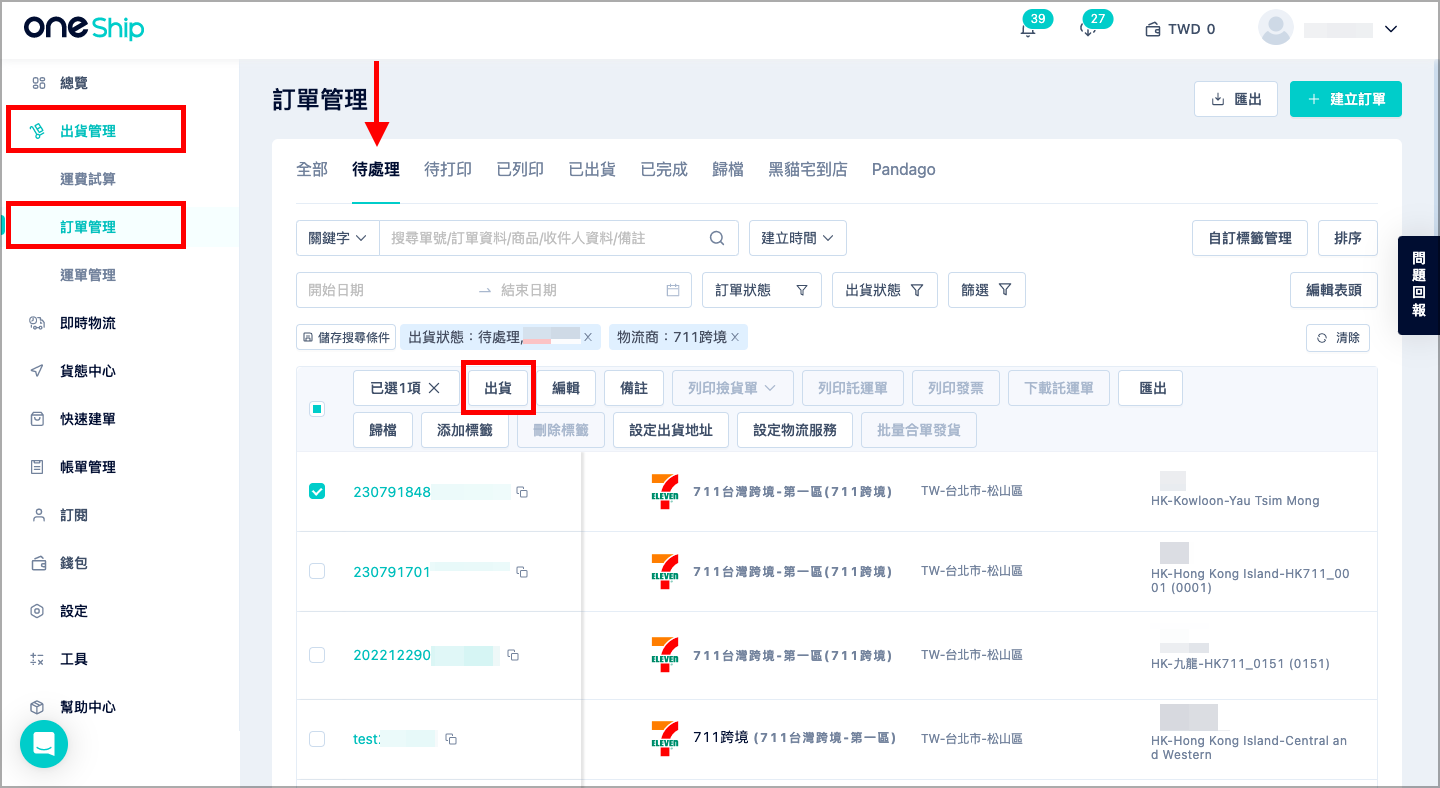
Task: Click the sync icon with badge 27
Action: tap(1088, 30)
